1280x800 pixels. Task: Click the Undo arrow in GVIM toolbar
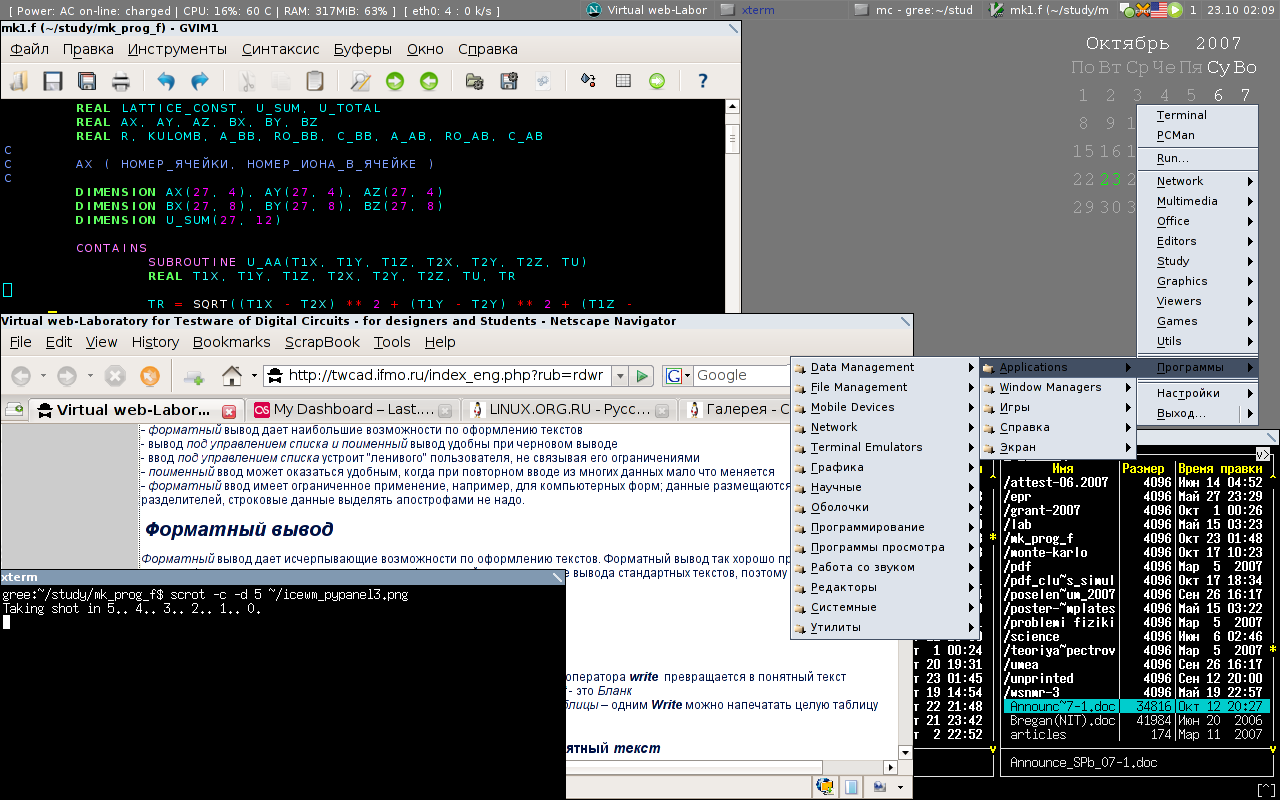click(x=166, y=81)
